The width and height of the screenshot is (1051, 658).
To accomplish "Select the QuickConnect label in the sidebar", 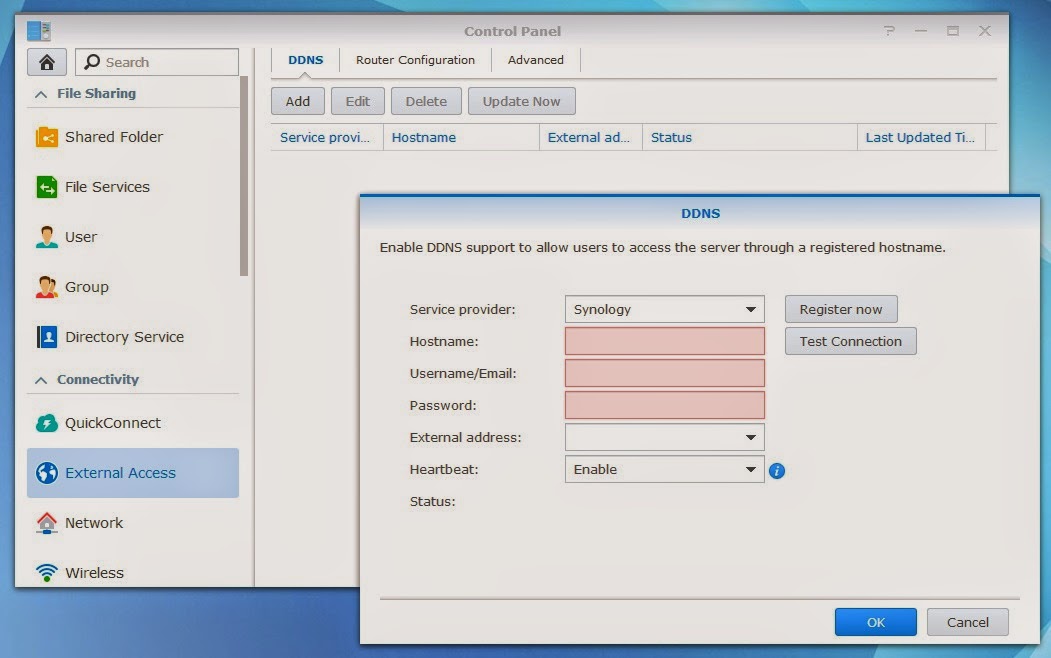I will pyautogui.click(x=113, y=423).
